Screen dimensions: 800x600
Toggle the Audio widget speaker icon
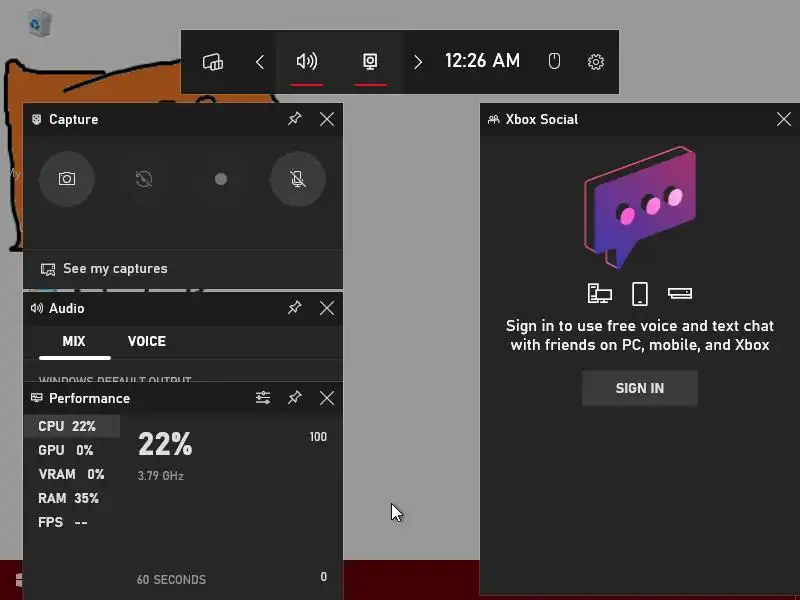pyautogui.click(x=307, y=62)
